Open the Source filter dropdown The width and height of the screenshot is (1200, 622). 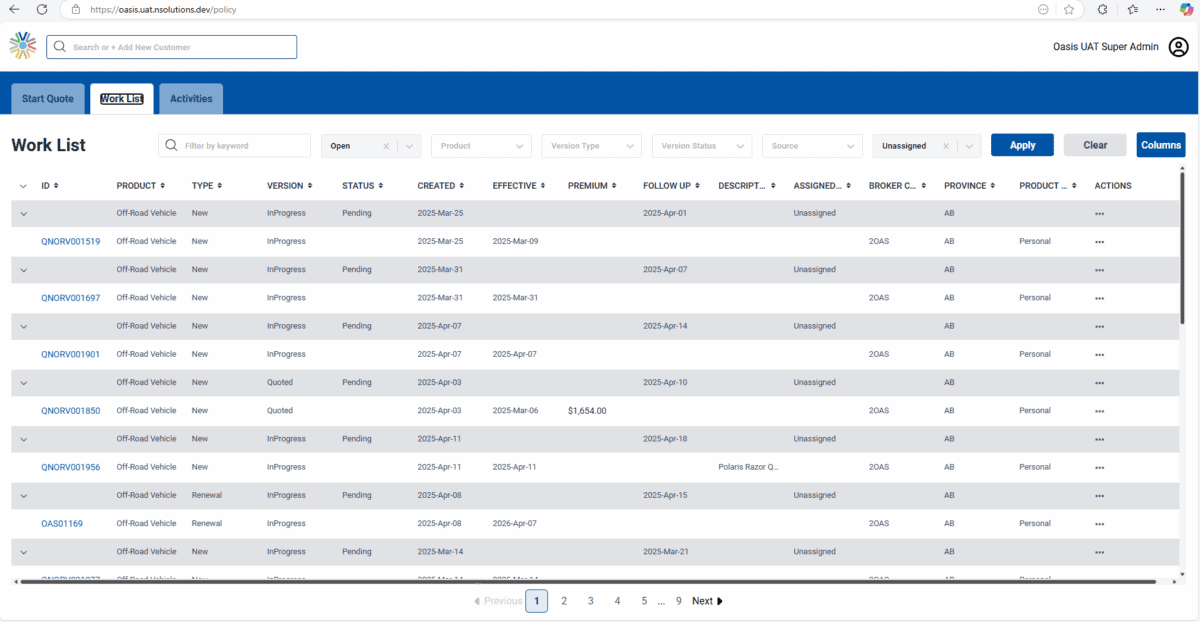pyautogui.click(x=812, y=146)
